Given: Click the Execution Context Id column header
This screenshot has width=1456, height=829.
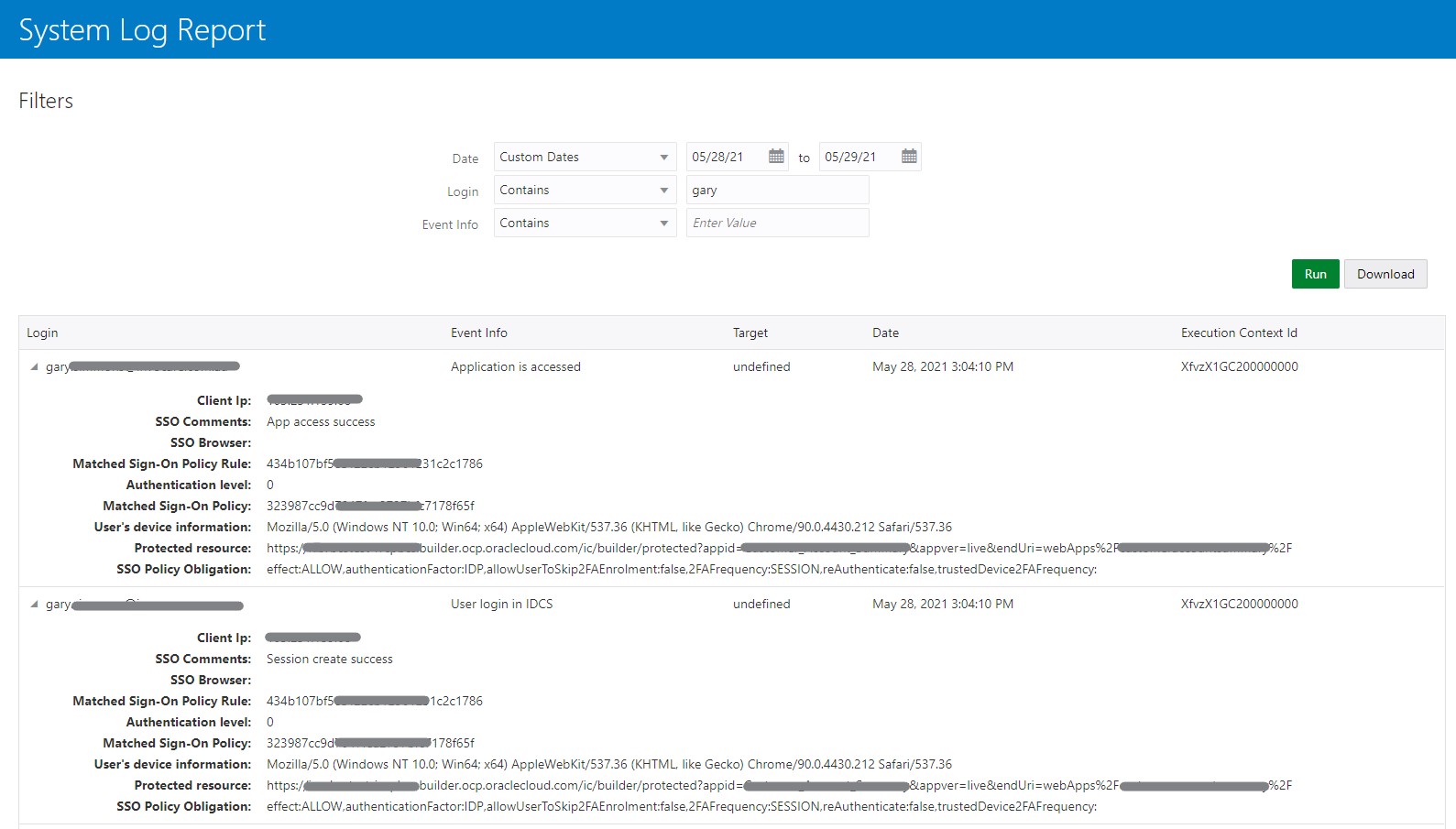Looking at the screenshot, I should tap(1239, 333).
